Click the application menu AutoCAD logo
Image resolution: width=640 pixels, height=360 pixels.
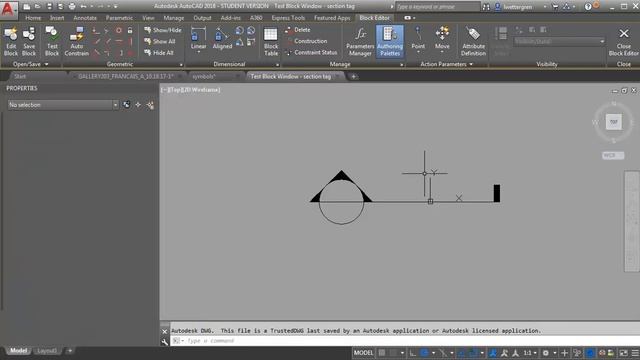pyautogui.click(x=8, y=9)
